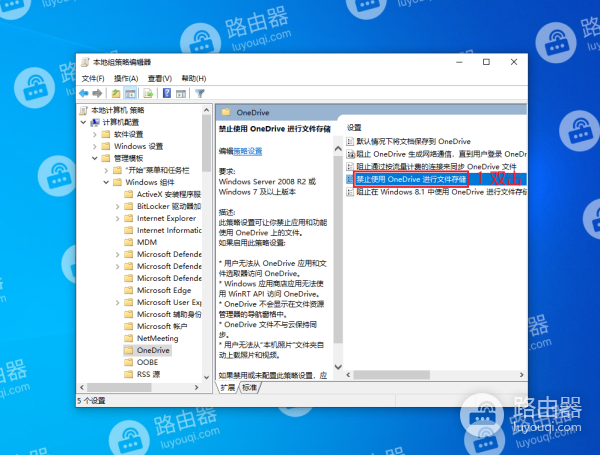Expand the Internet Explorer tree node
The width and height of the screenshot is (600, 455).
point(118,219)
